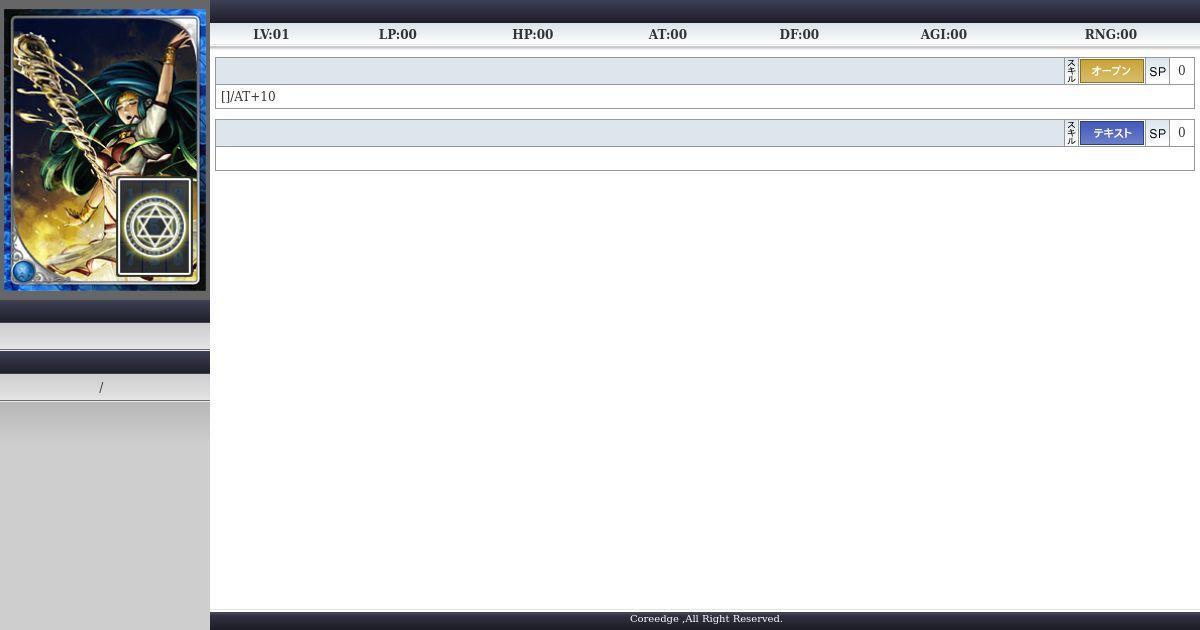Viewport: 1200px width, 630px height.
Task: Select the LV:01 stat label
Action: click(x=271, y=34)
